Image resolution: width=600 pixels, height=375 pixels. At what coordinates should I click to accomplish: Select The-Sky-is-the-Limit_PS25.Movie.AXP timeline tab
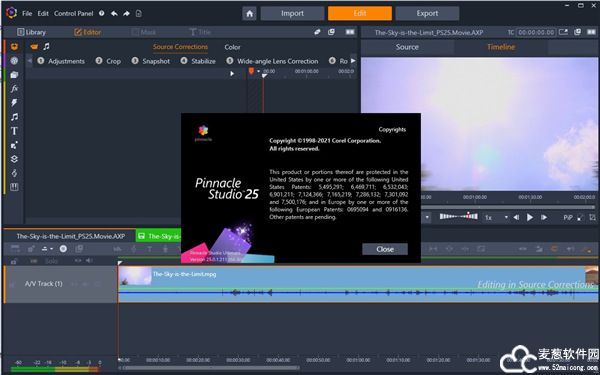point(70,236)
